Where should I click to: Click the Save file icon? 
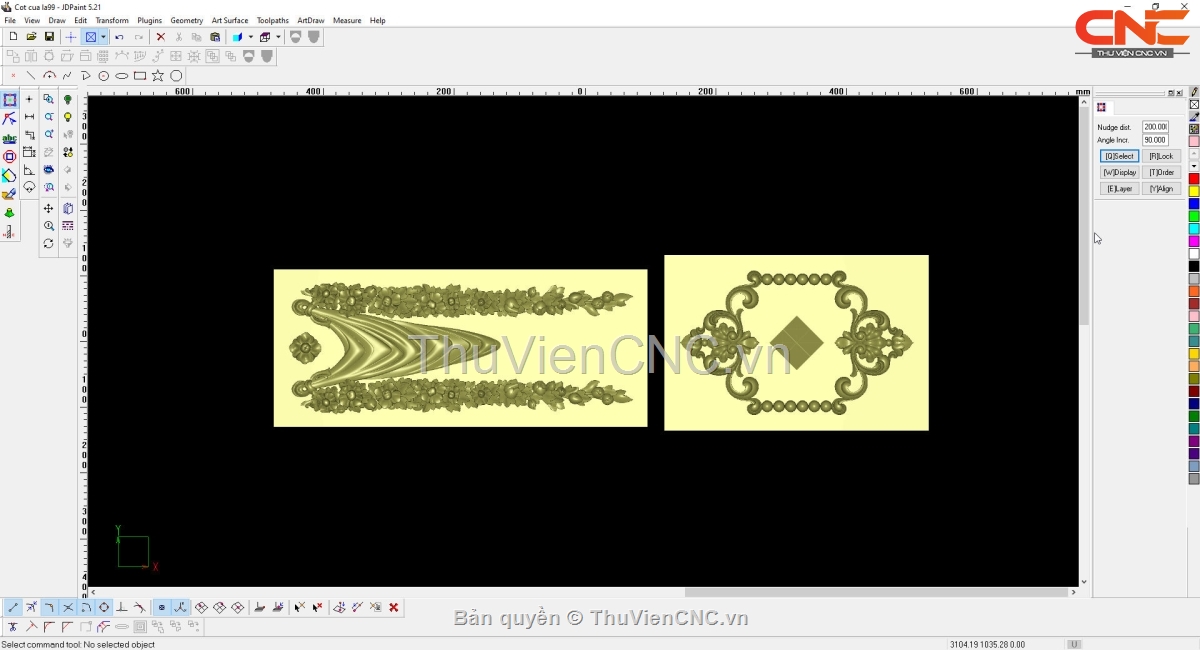point(49,37)
